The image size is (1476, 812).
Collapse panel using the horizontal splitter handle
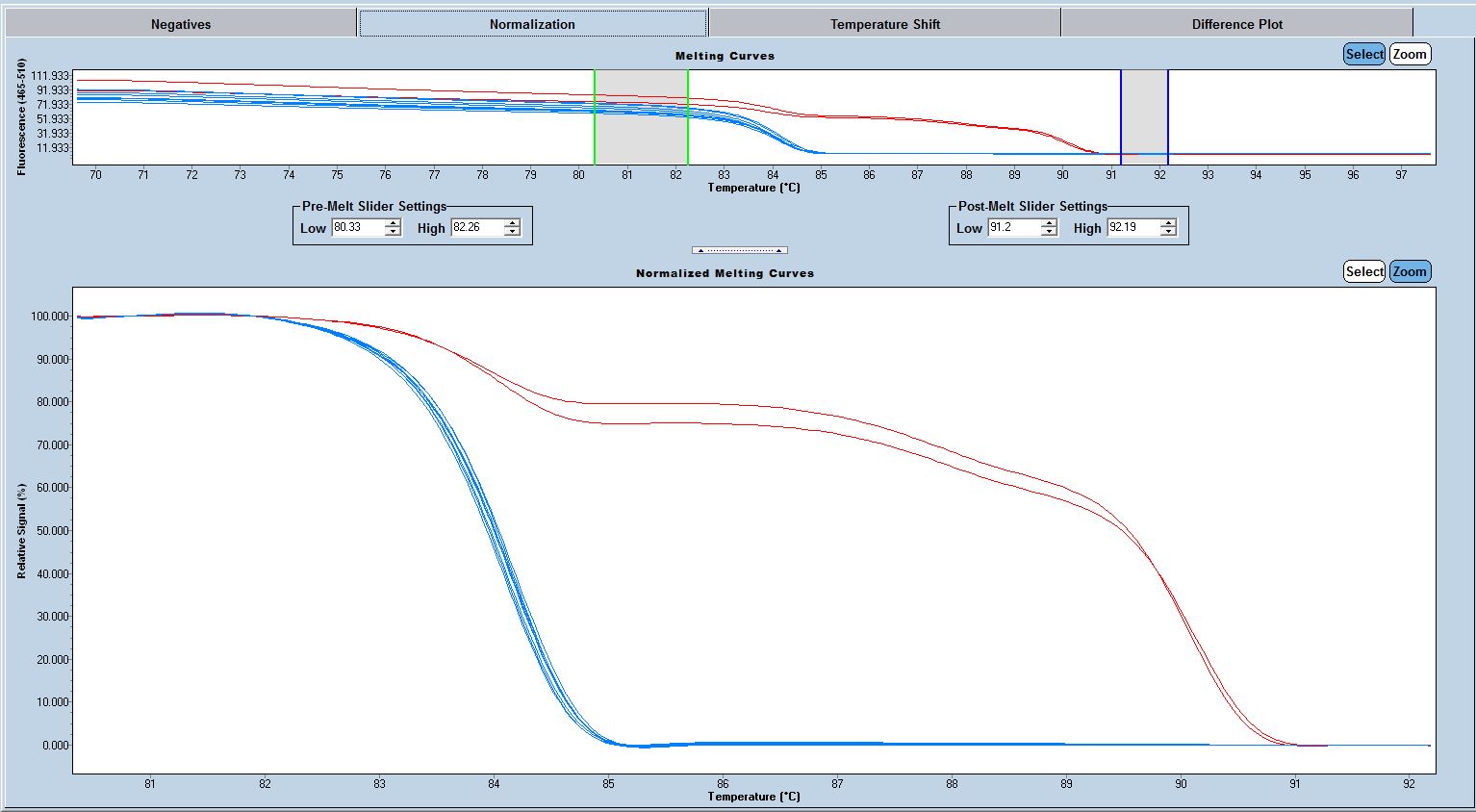coord(739,250)
